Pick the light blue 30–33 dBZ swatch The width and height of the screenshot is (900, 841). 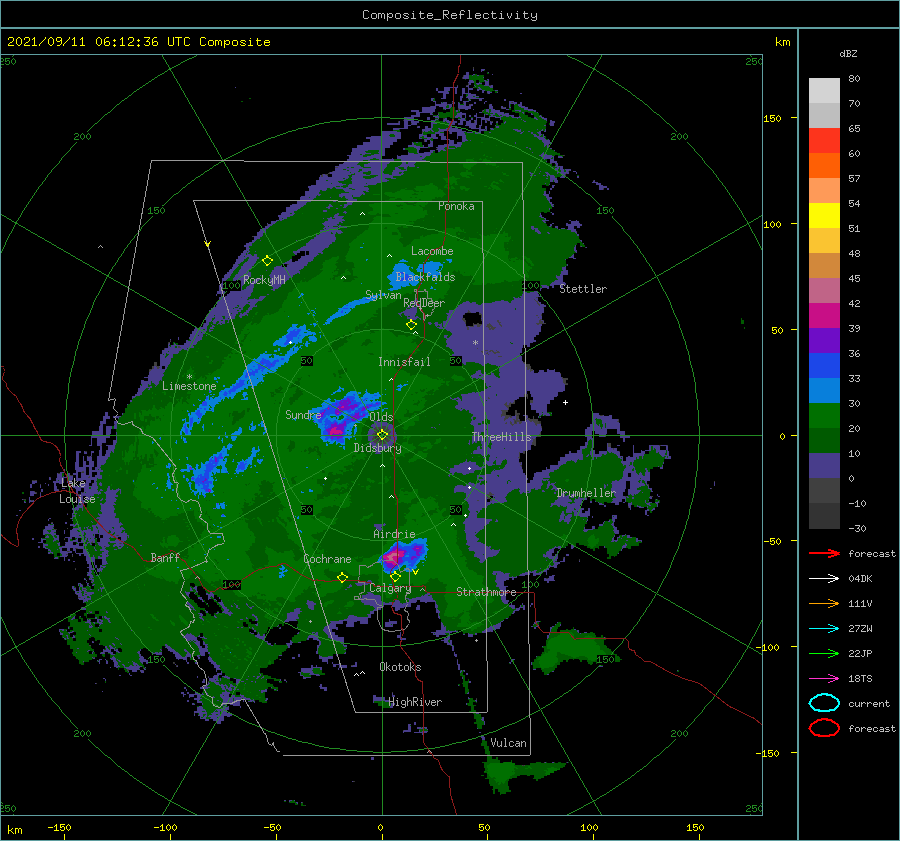(x=824, y=390)
